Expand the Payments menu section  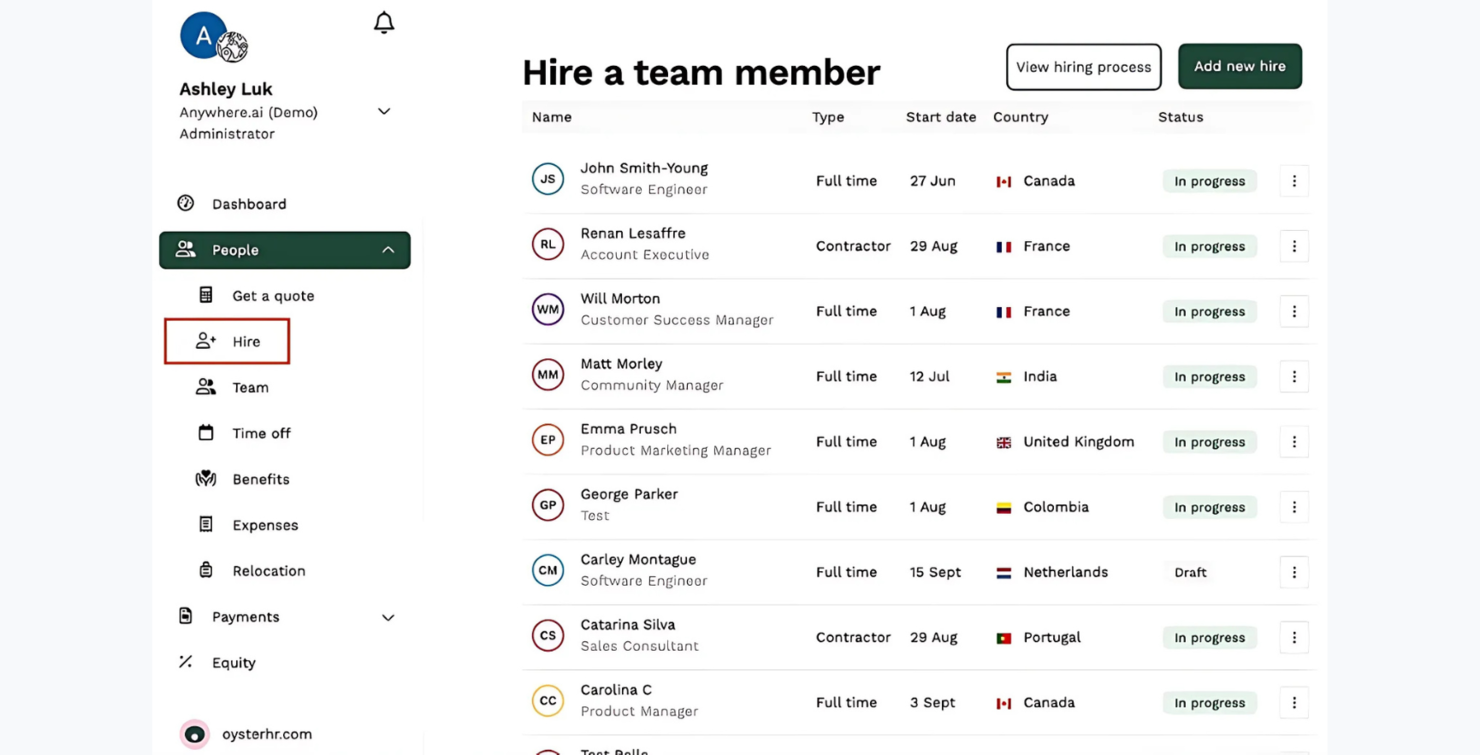pos(388,617)
